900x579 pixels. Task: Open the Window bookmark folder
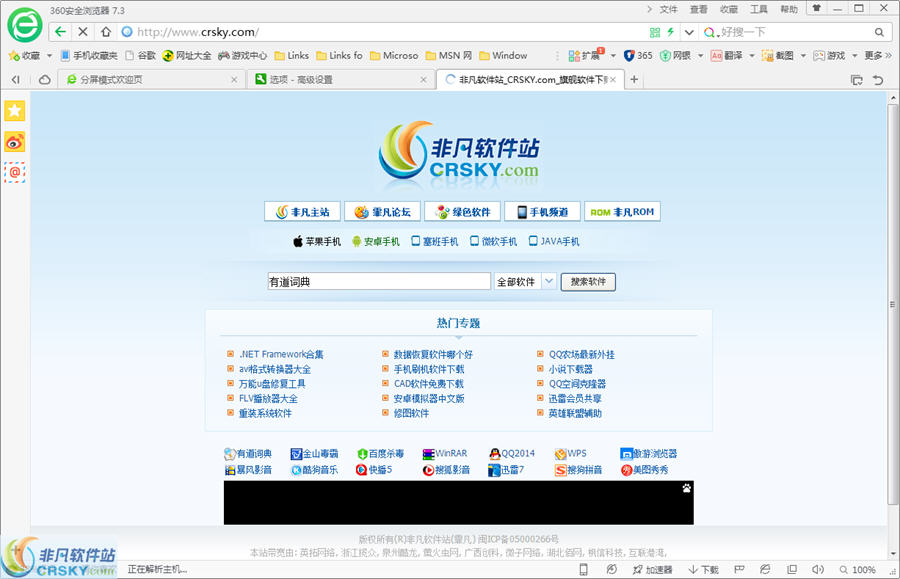coord(503,56)
